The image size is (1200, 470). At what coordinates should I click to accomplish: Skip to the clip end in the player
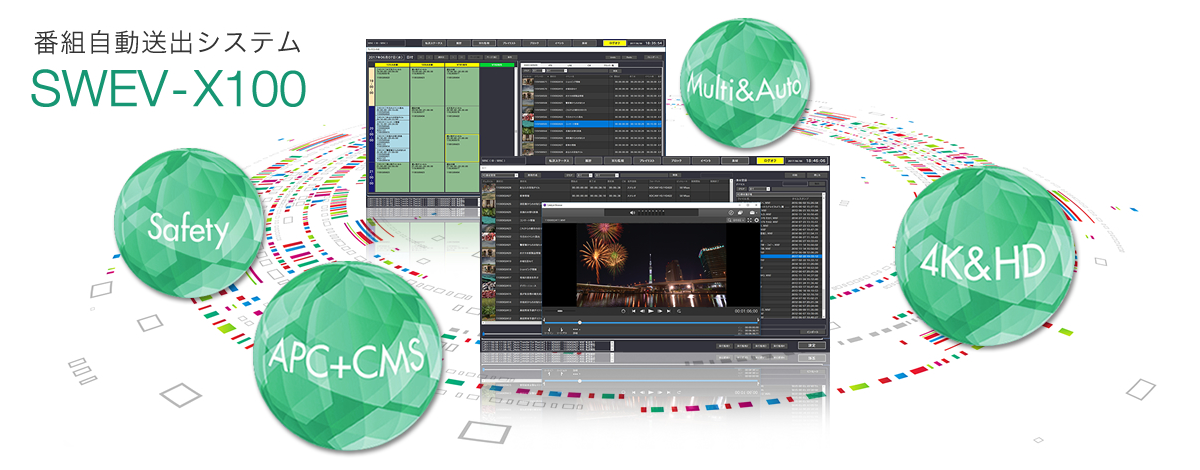668,311
